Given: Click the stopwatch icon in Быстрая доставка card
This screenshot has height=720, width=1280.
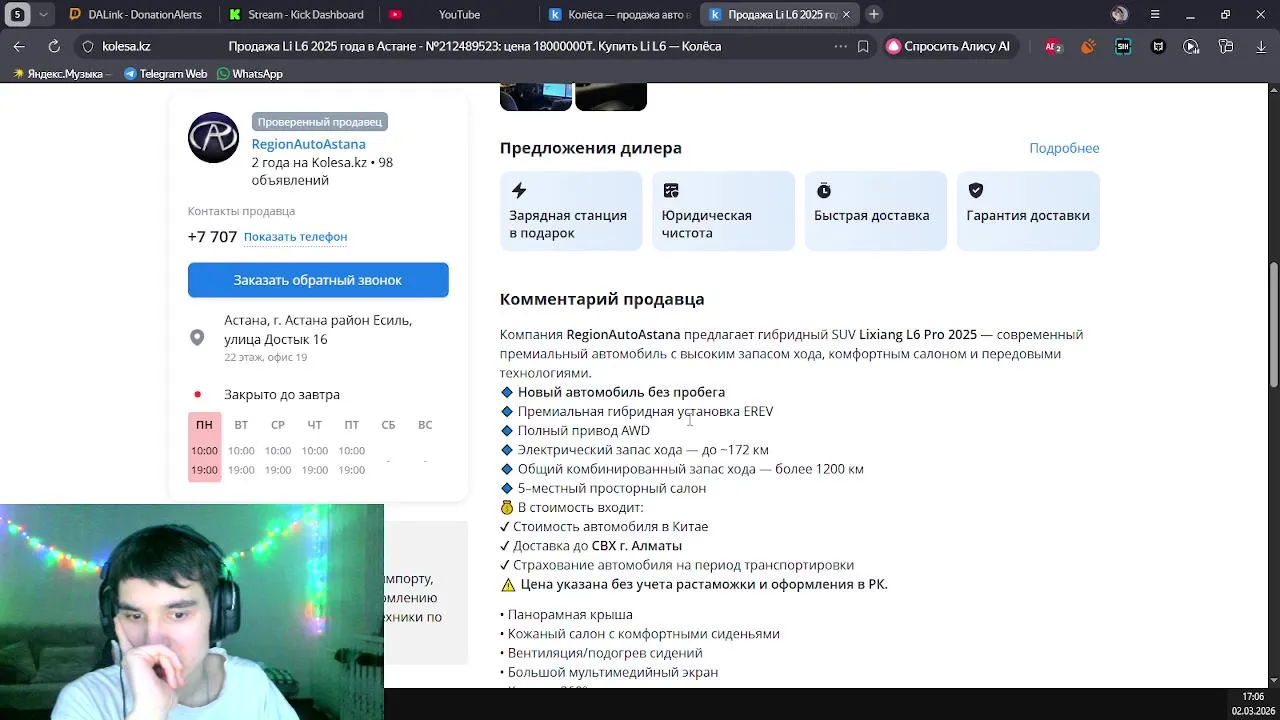Looking at the screenshot, I should (x=824, y=190).
